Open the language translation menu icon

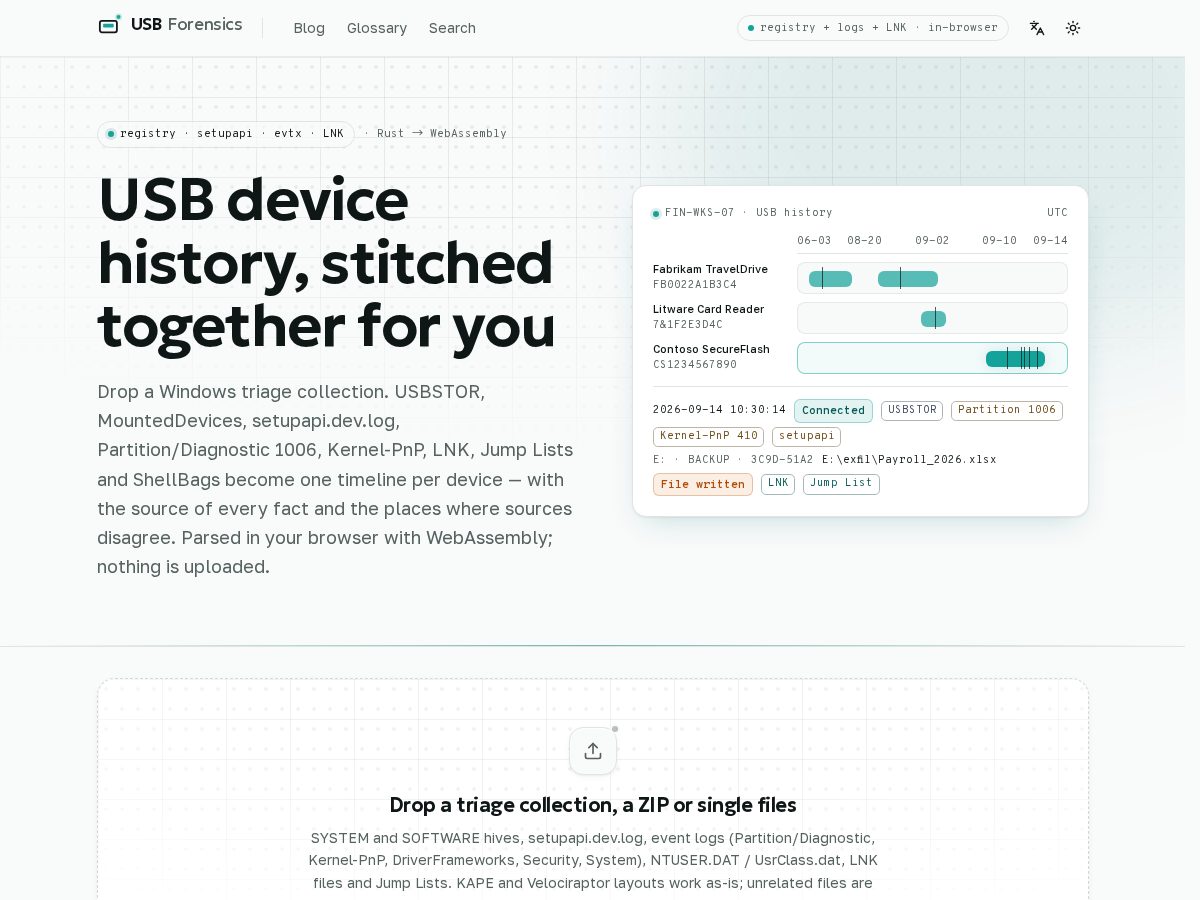click(1037, 28)
